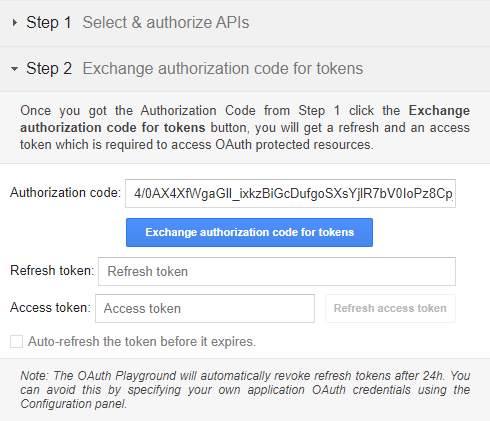Enable the Auto-refresh token checkbox

(16, 342)
